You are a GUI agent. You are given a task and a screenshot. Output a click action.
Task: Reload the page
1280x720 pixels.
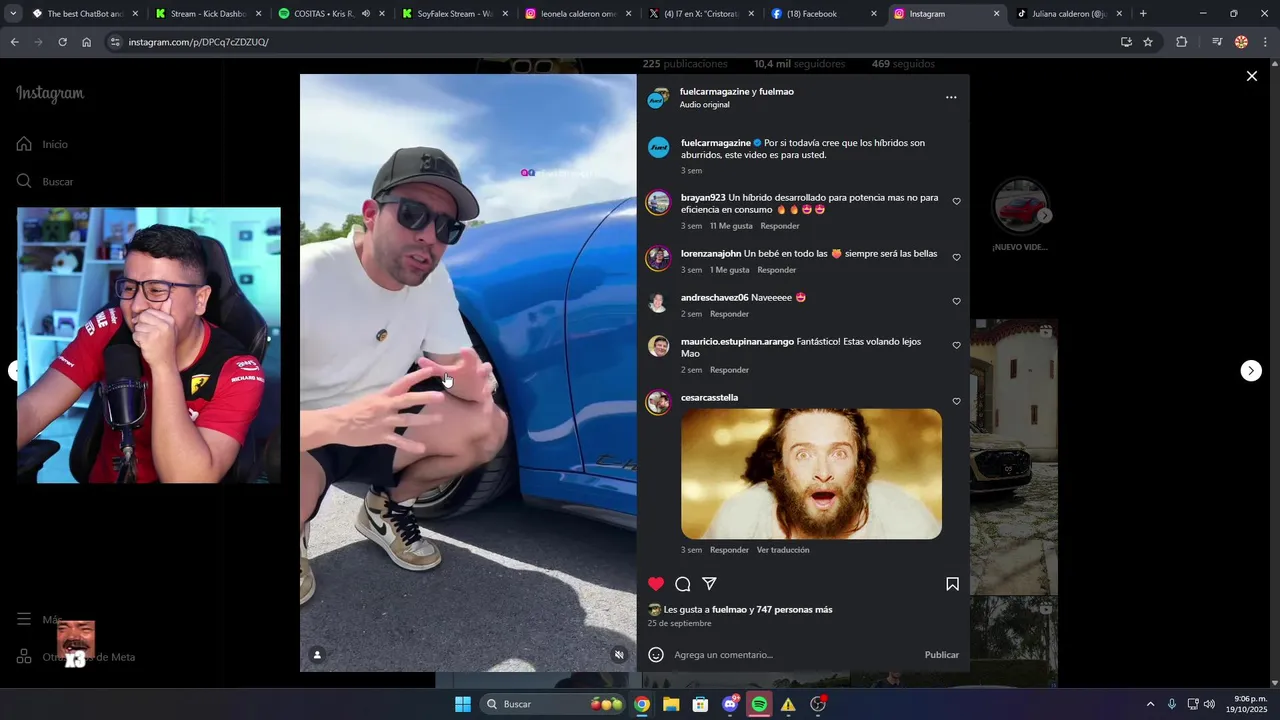[x=62, y=42]
